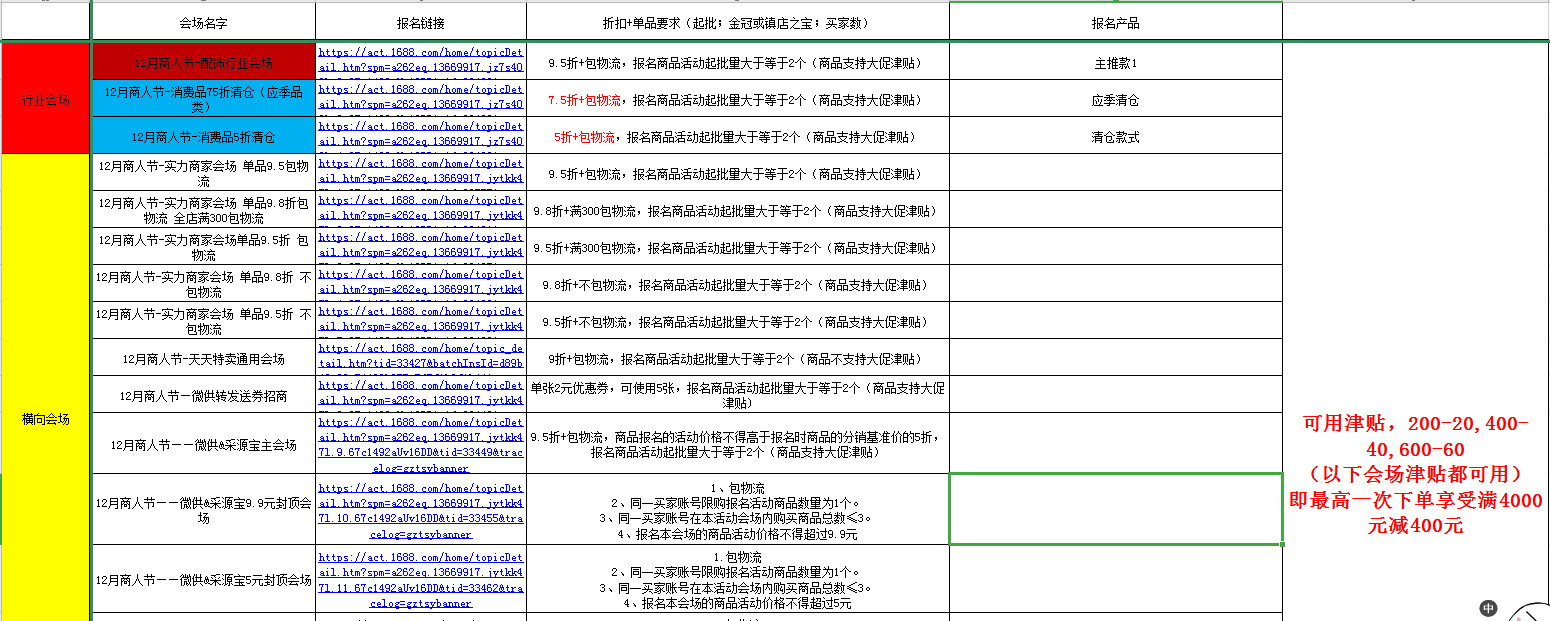This screenshot has height=621, width=1550.
Task: Click empty 报名产品 cell for 天天特卖通用会场 row
Action: click(x=1115, y=358)
